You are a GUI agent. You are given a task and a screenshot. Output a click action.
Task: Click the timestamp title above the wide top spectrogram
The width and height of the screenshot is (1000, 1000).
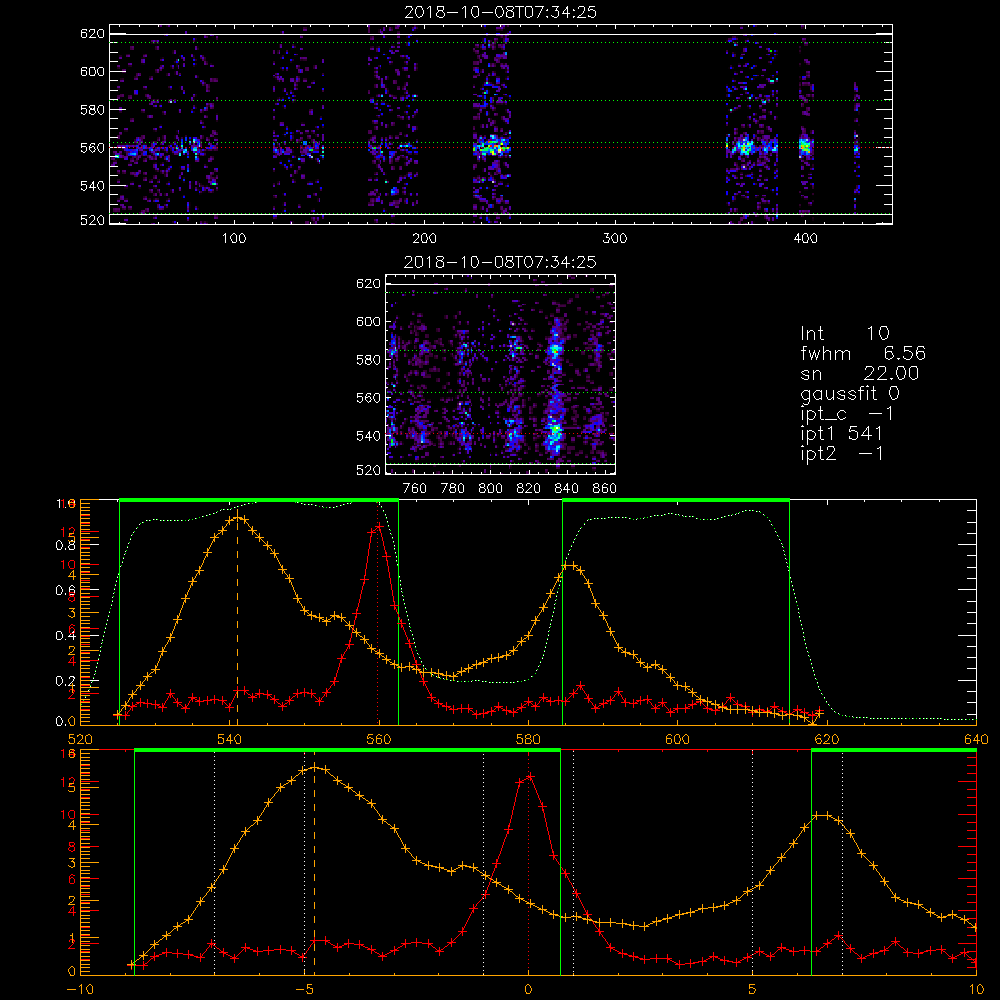(500, 12)
